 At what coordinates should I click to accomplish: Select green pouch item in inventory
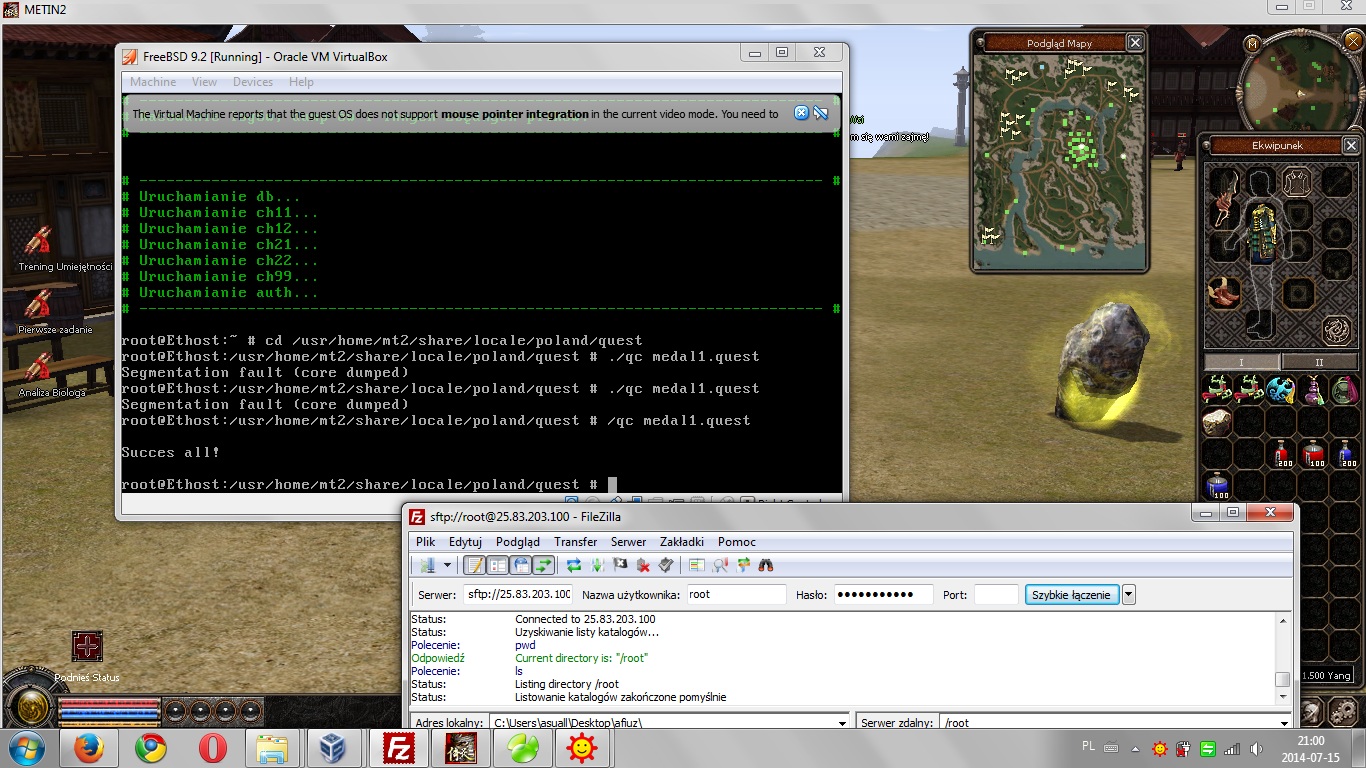pos(1345,390)
